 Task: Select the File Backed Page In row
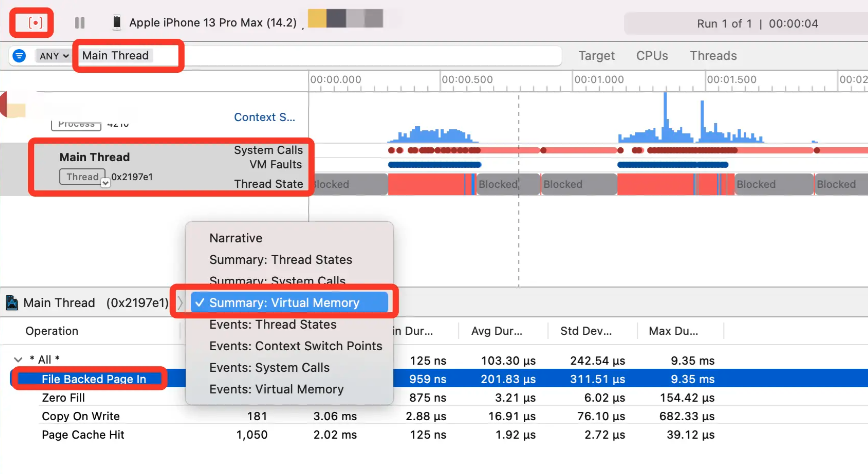[x=434, y=379]
